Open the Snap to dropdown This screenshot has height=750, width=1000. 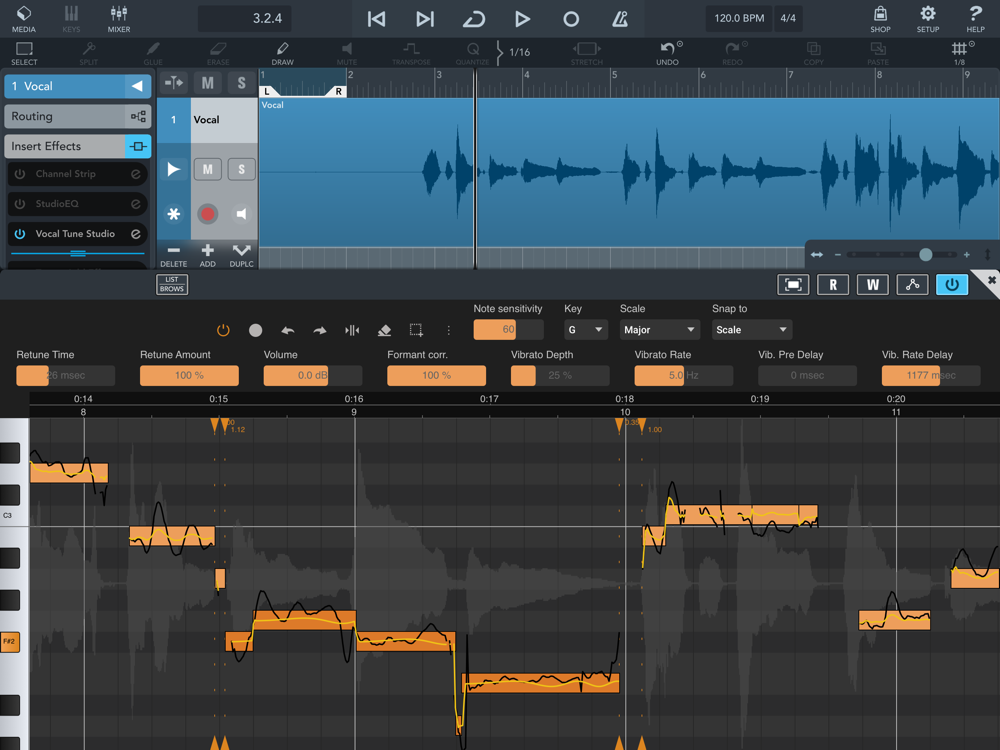(x=751, y=330)
